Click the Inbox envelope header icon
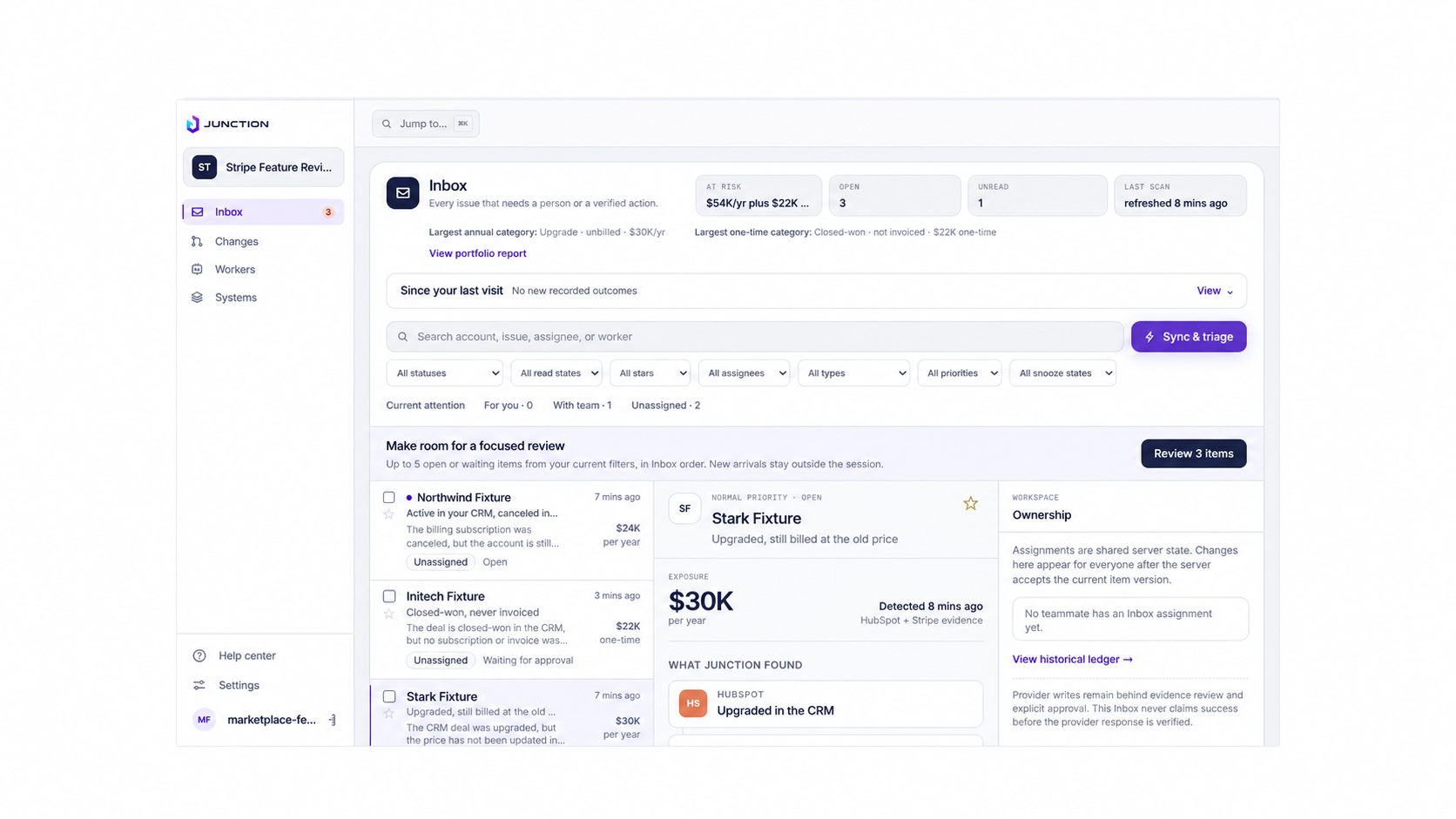 [402, 193]
